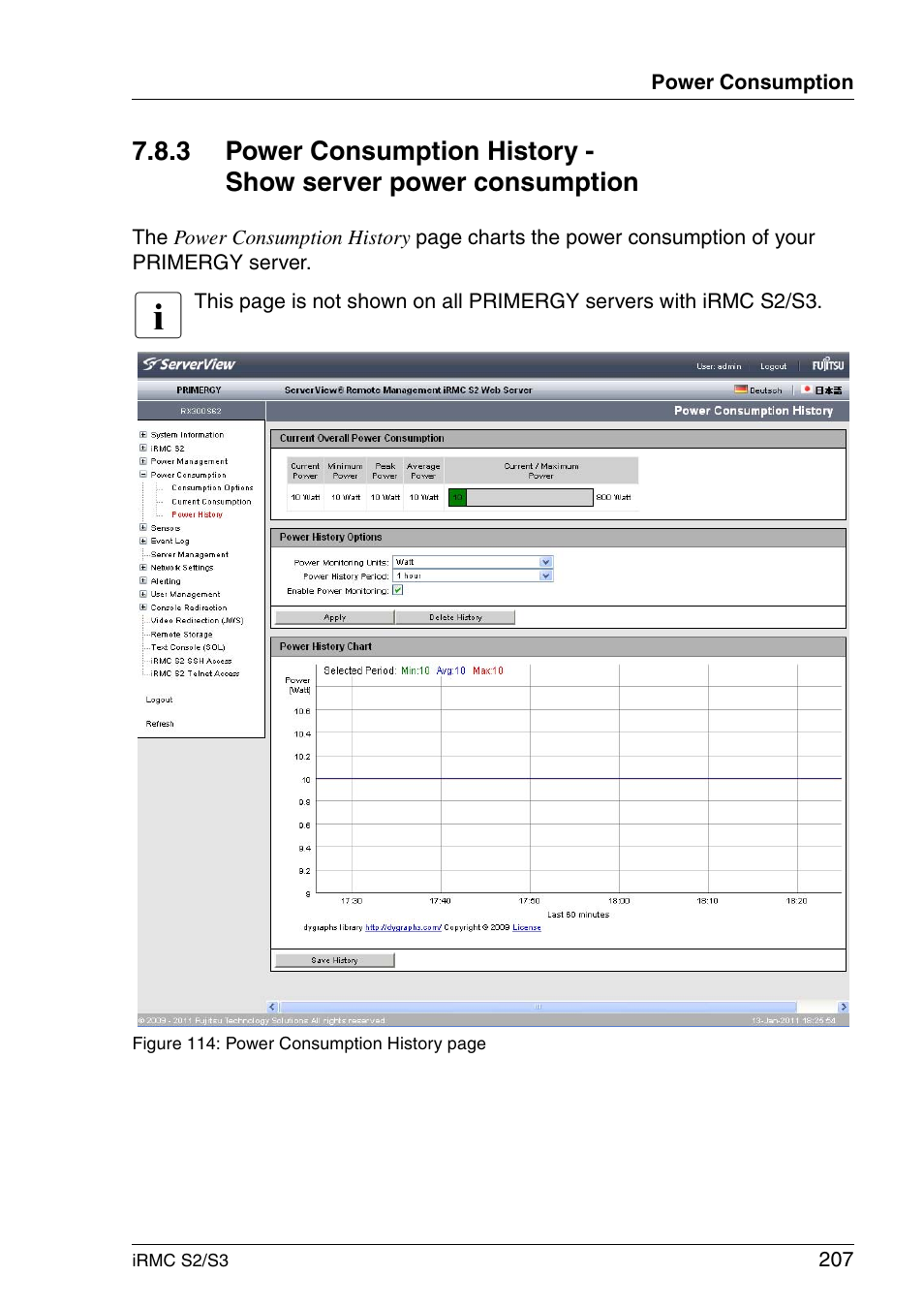
Task: Click the horizontal scrollbar thumb
Action: pos(538,1007)
